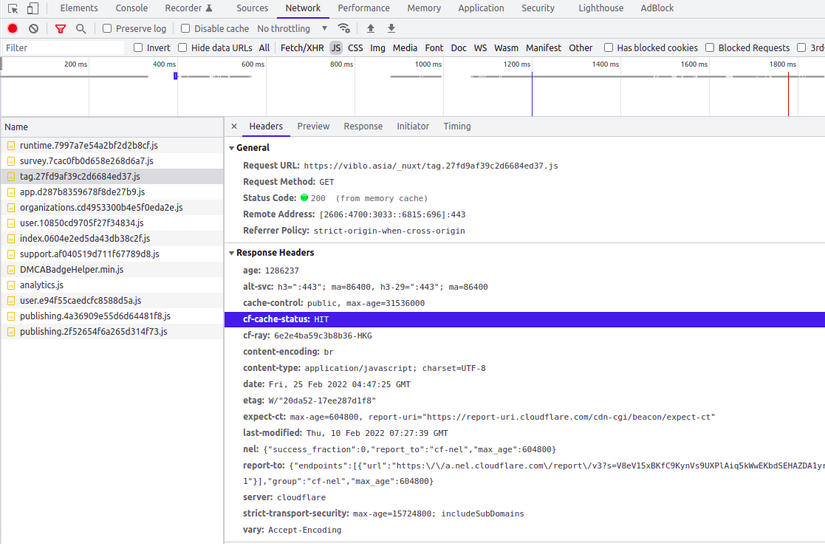Tick the Hide data URLs checkbox
Screen dimensions: 825x544
pos(183,48)
